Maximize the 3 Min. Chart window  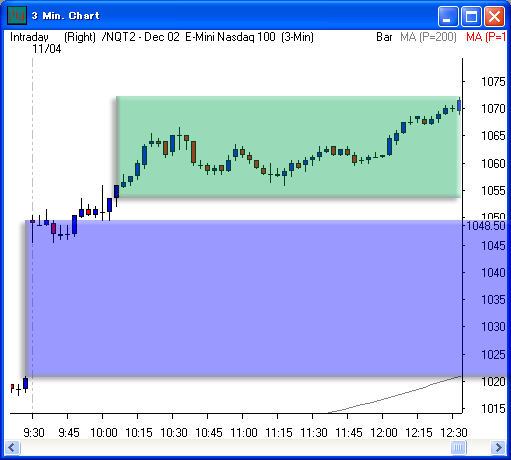(x=471, y=16)
